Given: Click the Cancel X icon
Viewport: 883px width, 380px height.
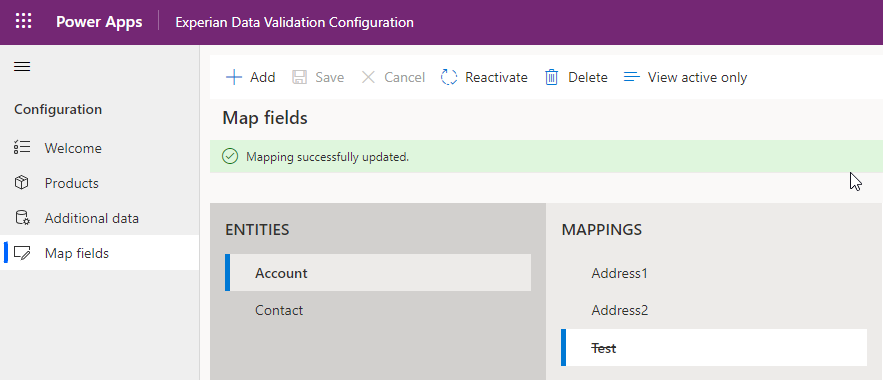Looking at the screenshot, I should coord(368,77).
